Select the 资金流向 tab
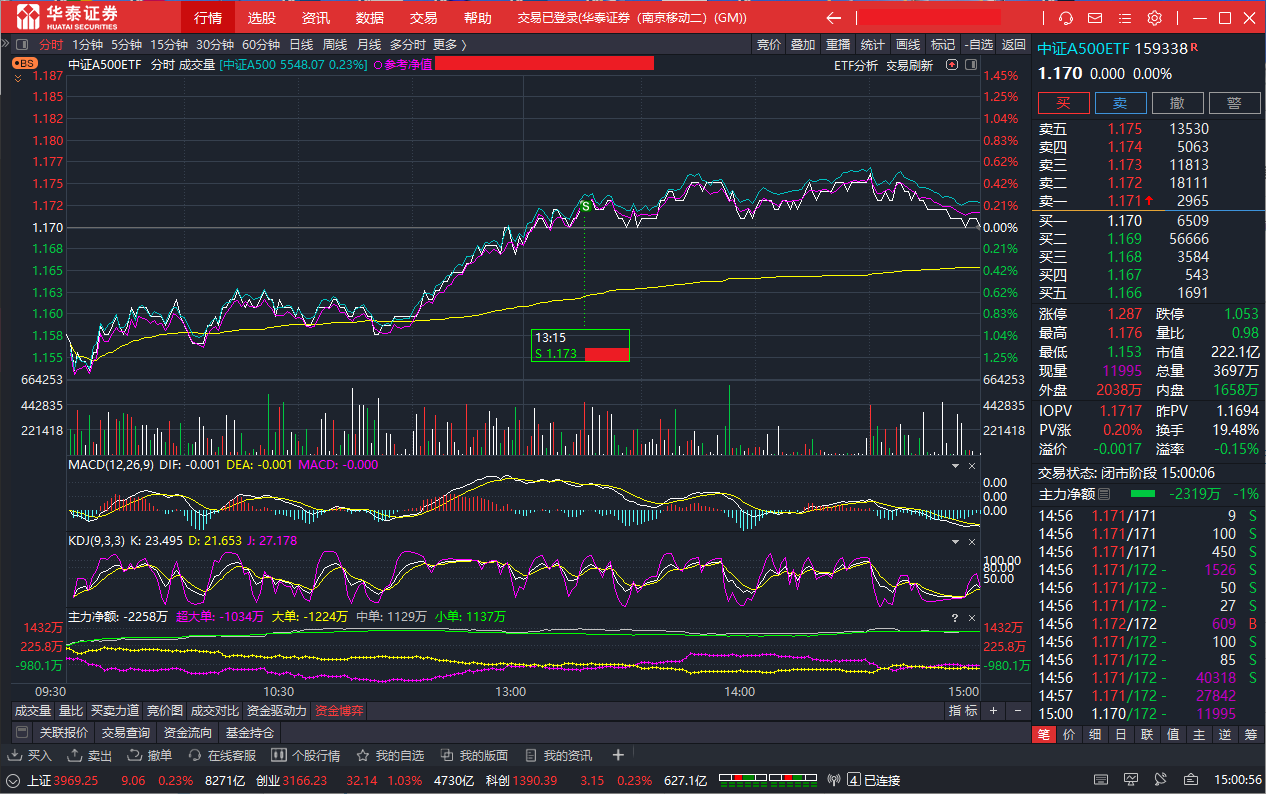 [x=187, y=733]
